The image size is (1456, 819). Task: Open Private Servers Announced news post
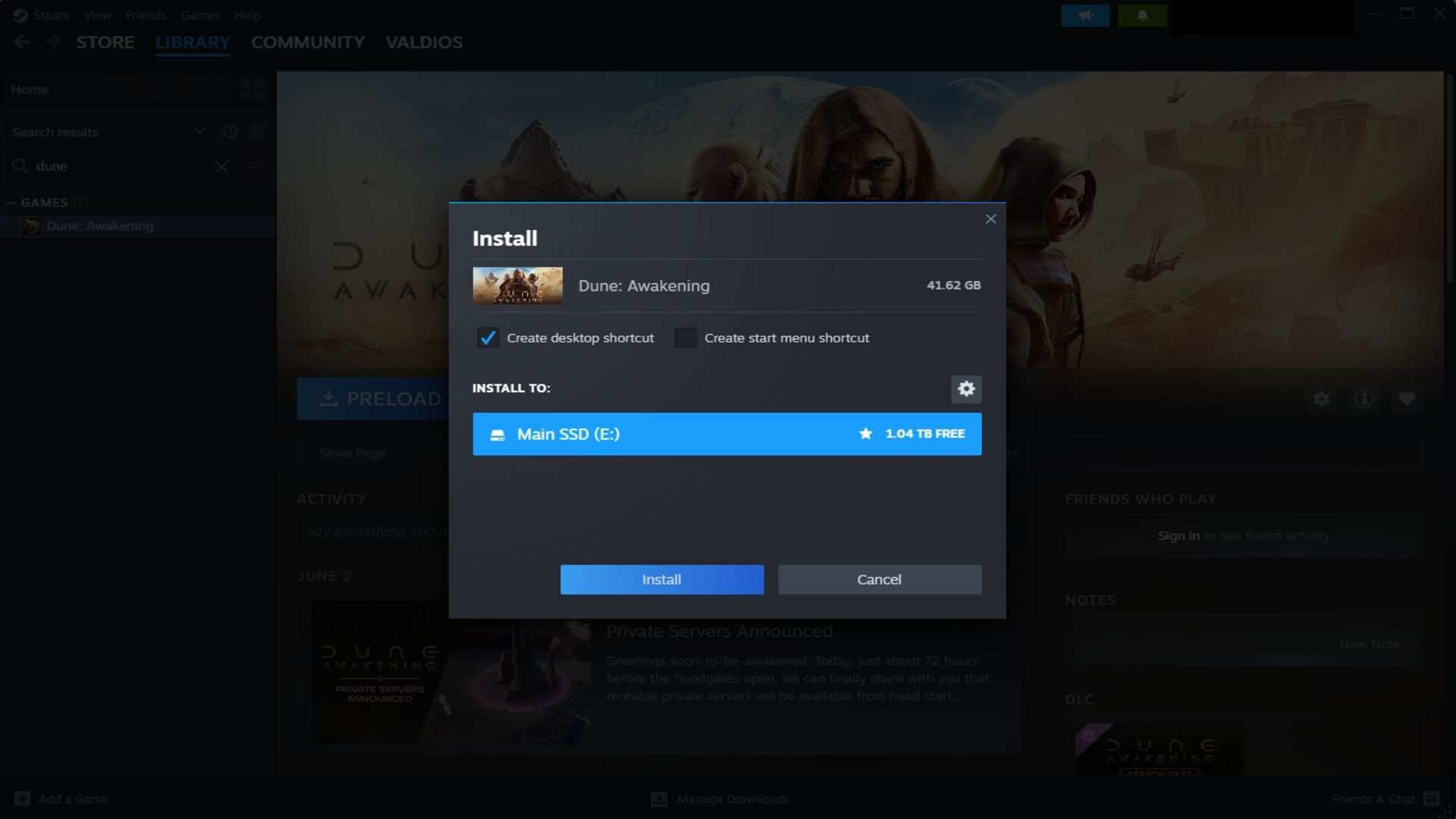(719, 632)
